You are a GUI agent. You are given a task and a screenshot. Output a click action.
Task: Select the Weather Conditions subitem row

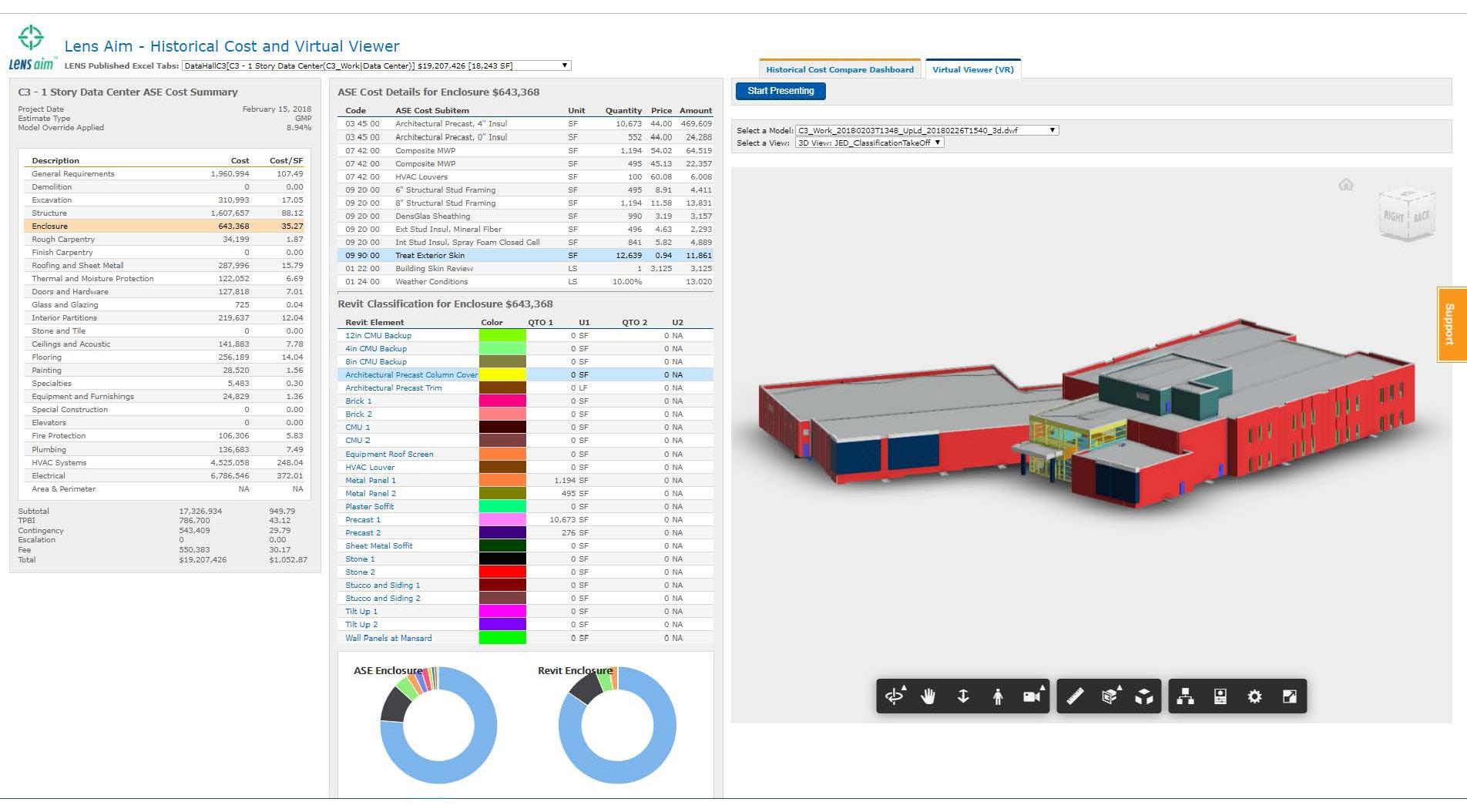point(525,282)
